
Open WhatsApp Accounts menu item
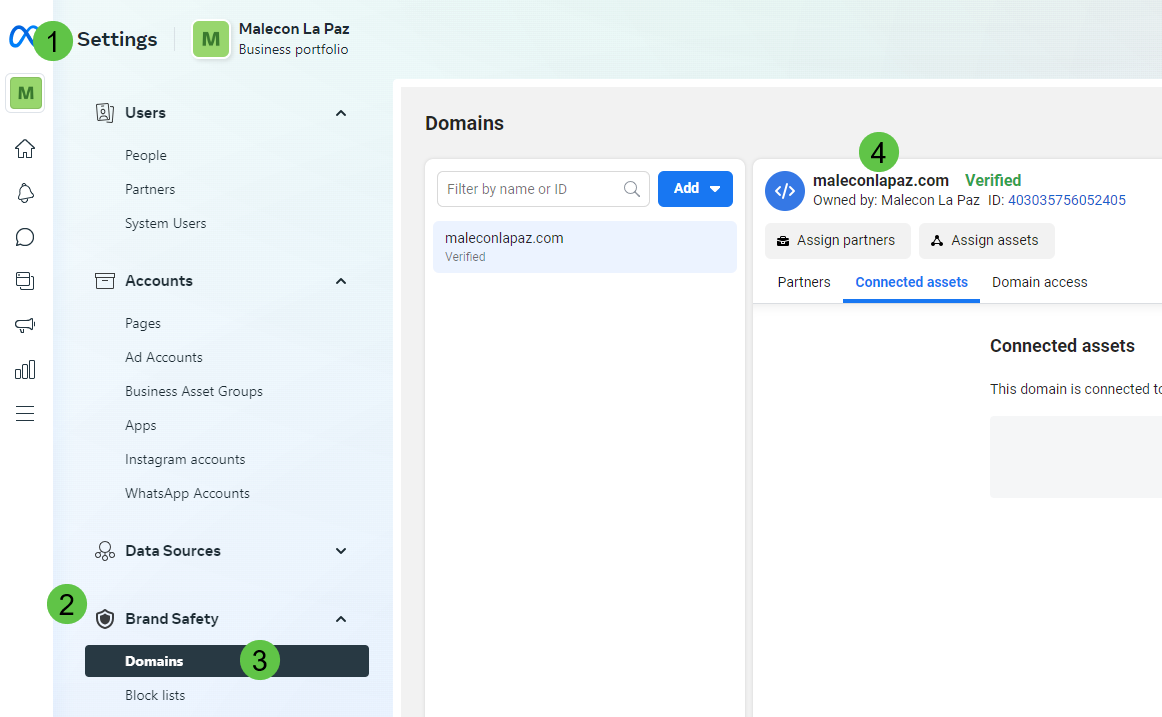187,494
